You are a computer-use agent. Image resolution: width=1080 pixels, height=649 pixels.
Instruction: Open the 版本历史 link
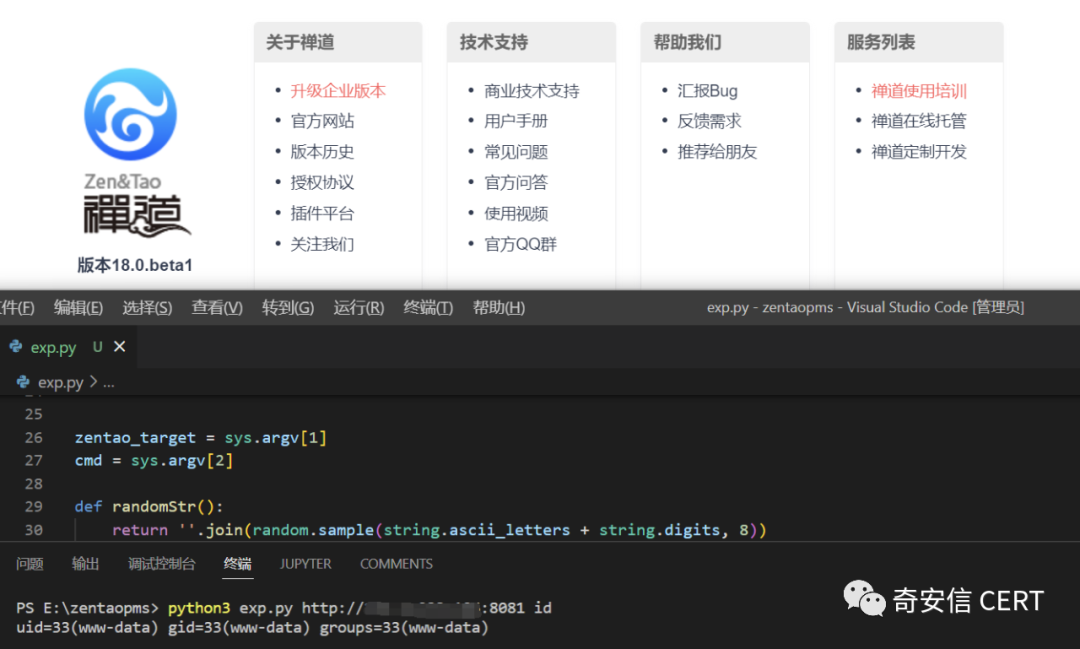pos(322,152)
